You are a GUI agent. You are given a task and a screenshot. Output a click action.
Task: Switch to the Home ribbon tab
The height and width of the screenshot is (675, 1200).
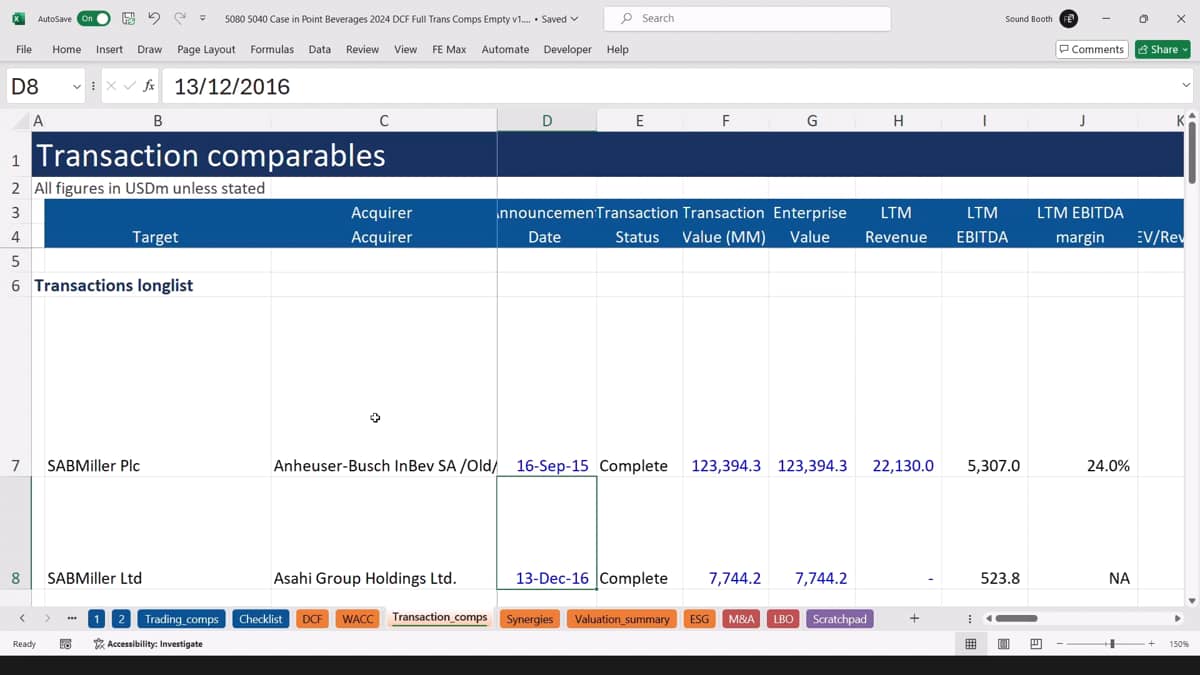pos(67,49)
